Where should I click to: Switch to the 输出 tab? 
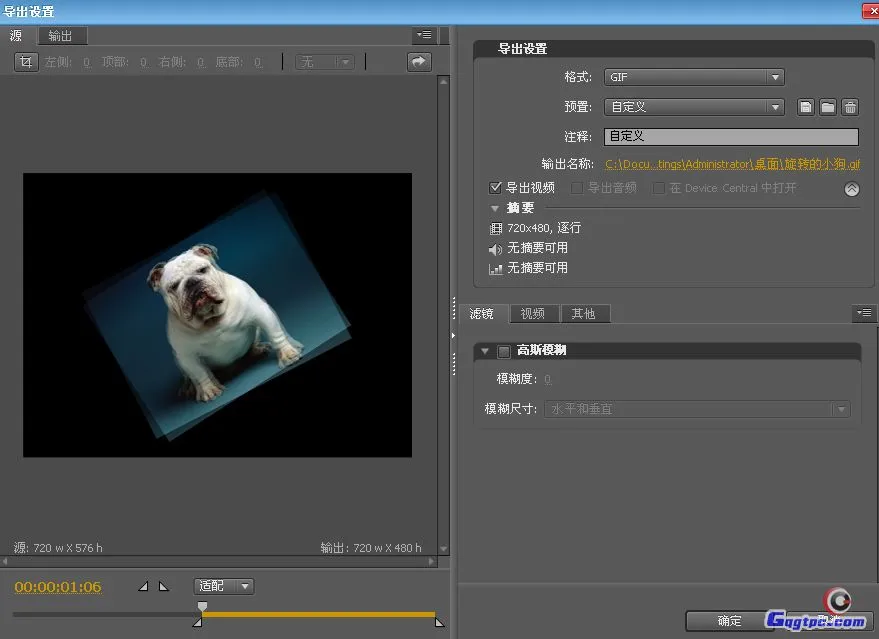coord(61,36)
